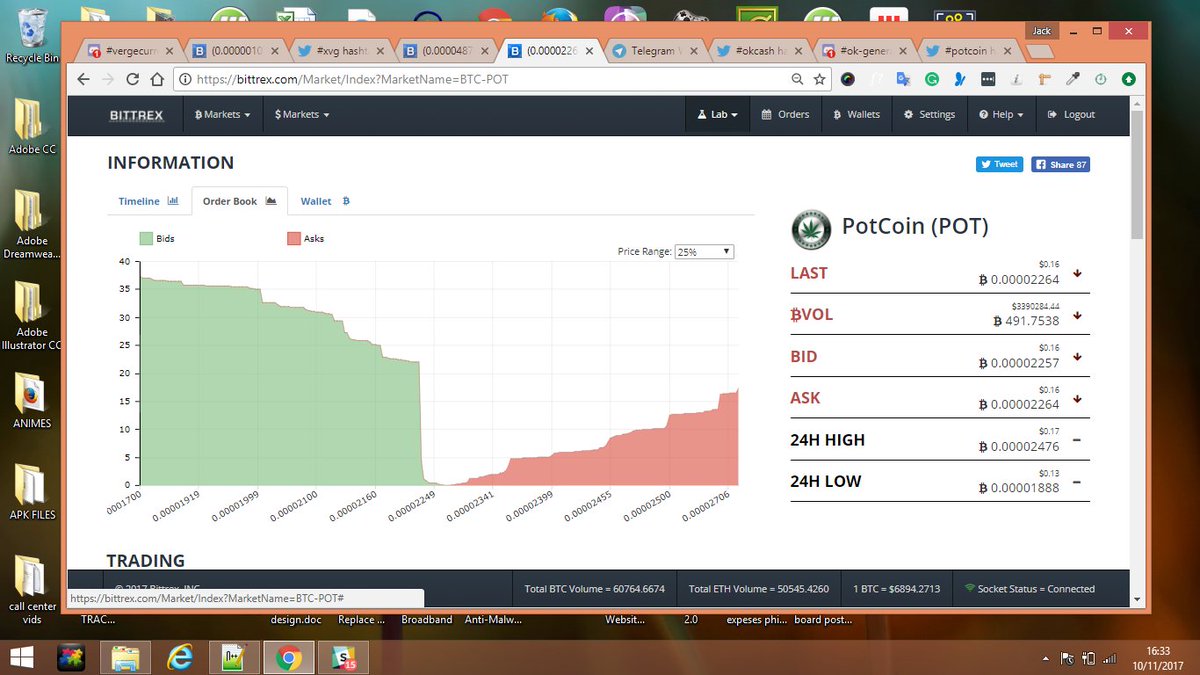Click Socket Status = Connected in footer

1029,589
